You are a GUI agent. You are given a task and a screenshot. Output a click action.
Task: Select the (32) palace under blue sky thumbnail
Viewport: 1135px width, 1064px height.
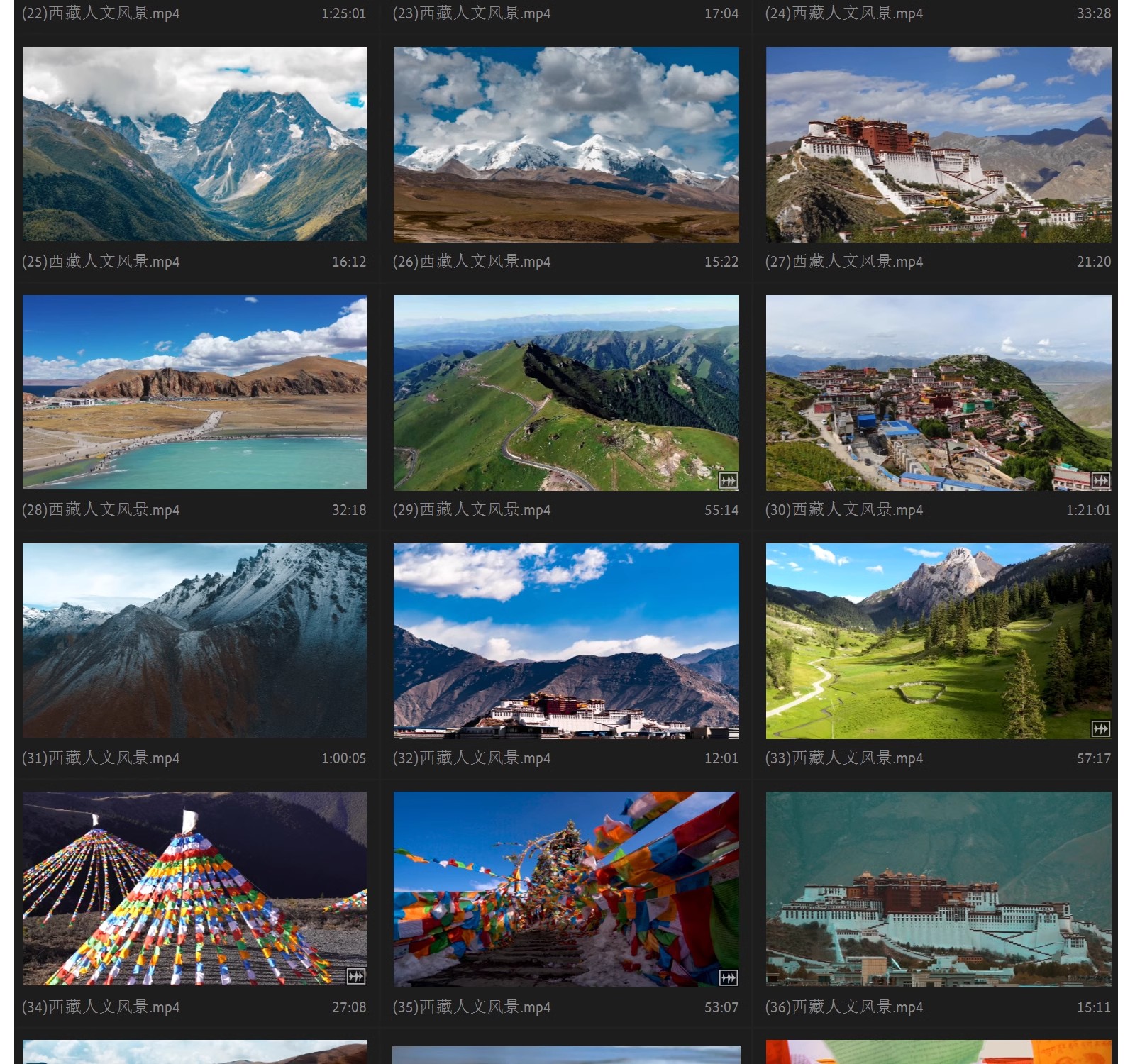[566, 641]
